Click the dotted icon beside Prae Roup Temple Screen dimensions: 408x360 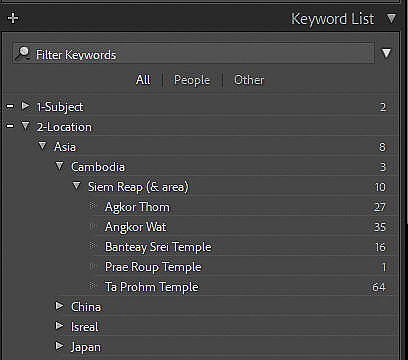coord(93,266)
